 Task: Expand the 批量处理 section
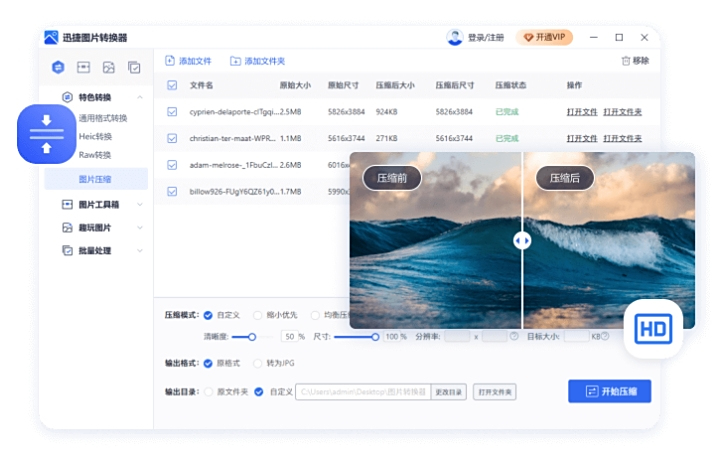[x=140, y=251]
